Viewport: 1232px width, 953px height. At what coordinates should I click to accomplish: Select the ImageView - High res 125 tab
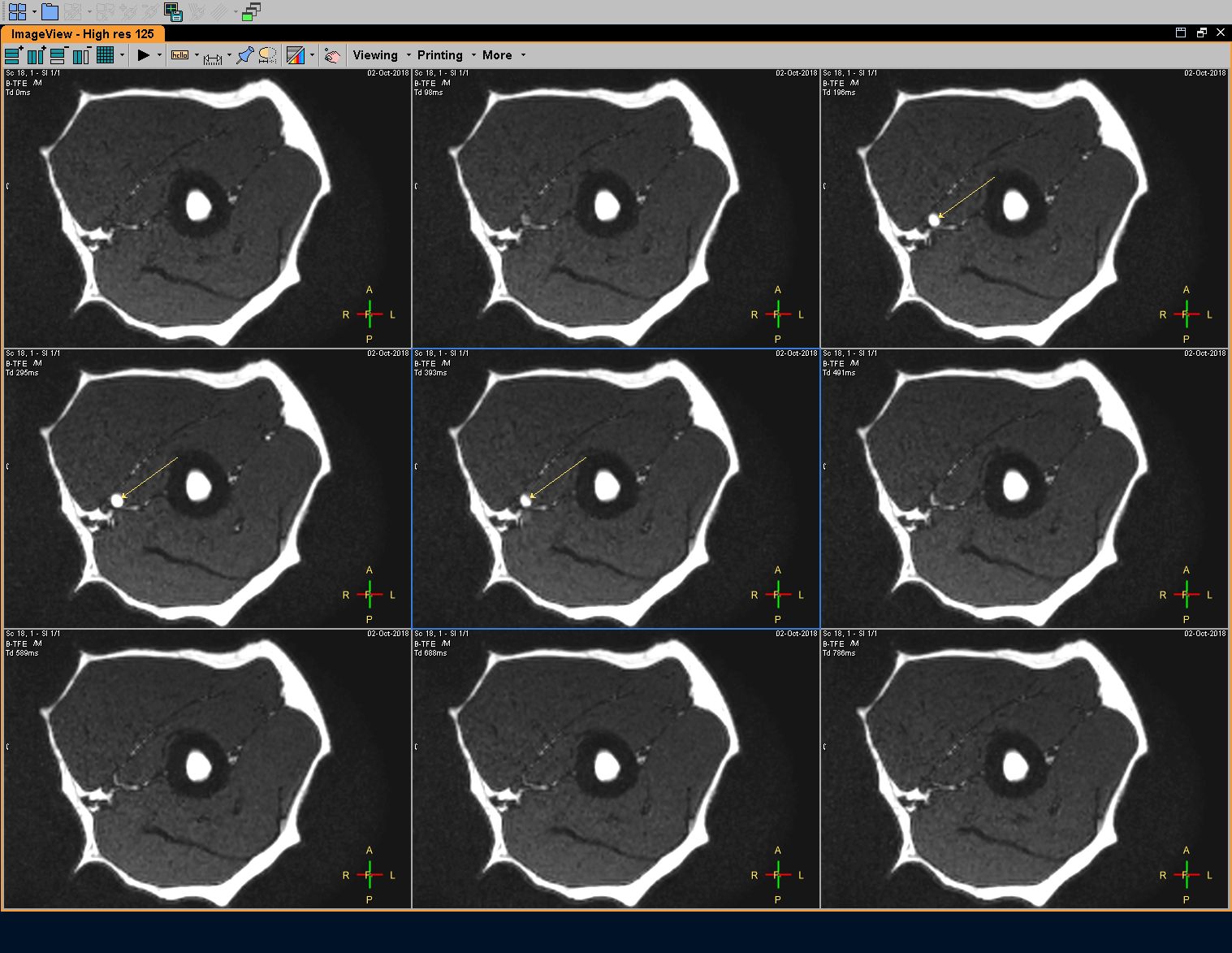coord(82,34)
